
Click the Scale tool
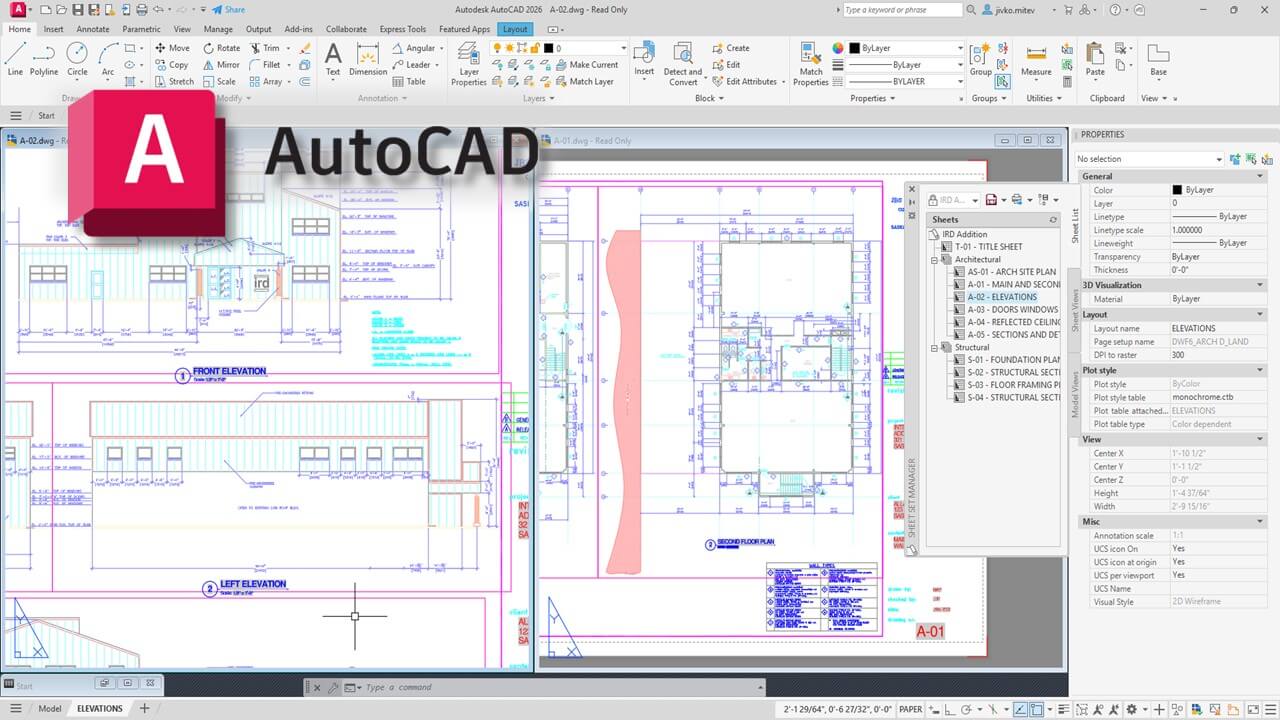[x=219, y=82]
